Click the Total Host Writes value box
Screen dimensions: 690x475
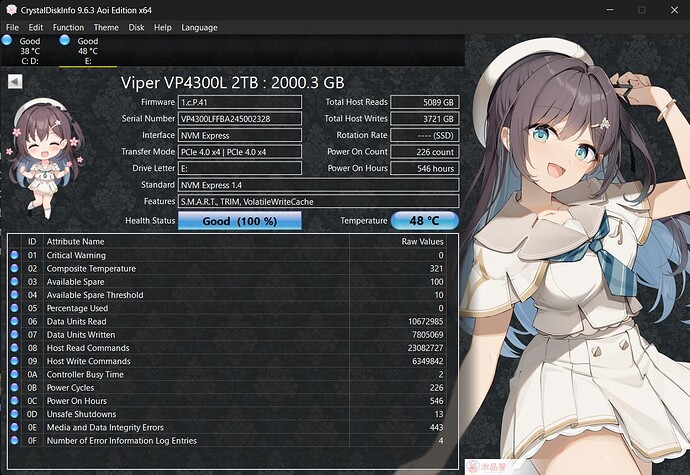pyautogui.click(x=425, y=118)
